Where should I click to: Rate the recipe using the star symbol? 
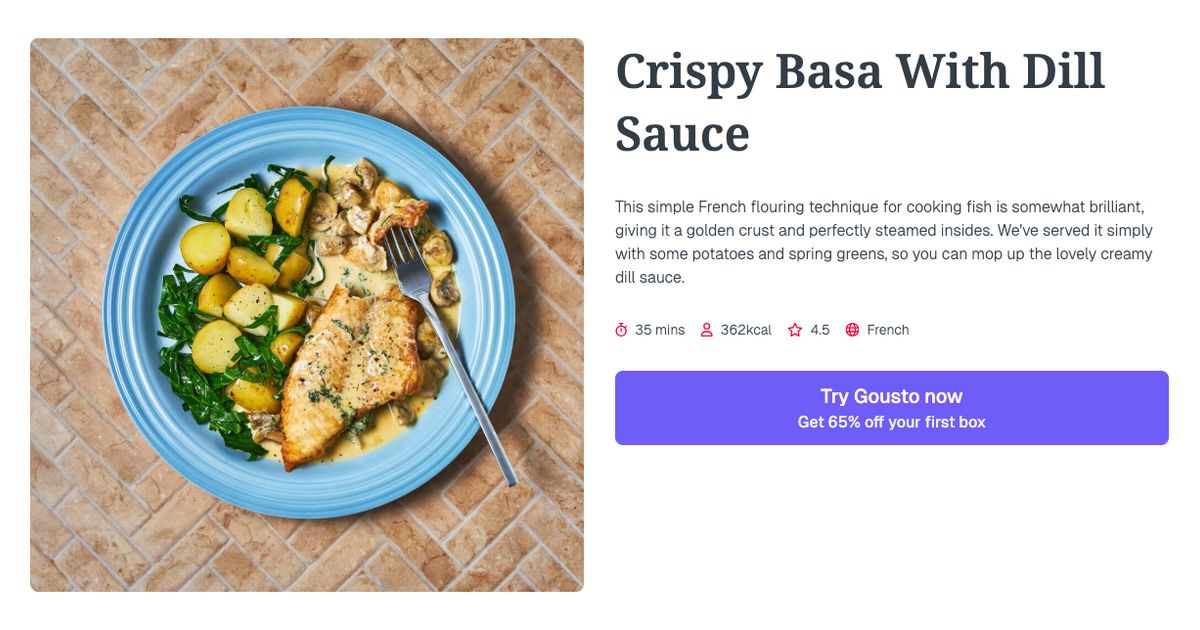[x=794, y=329]
